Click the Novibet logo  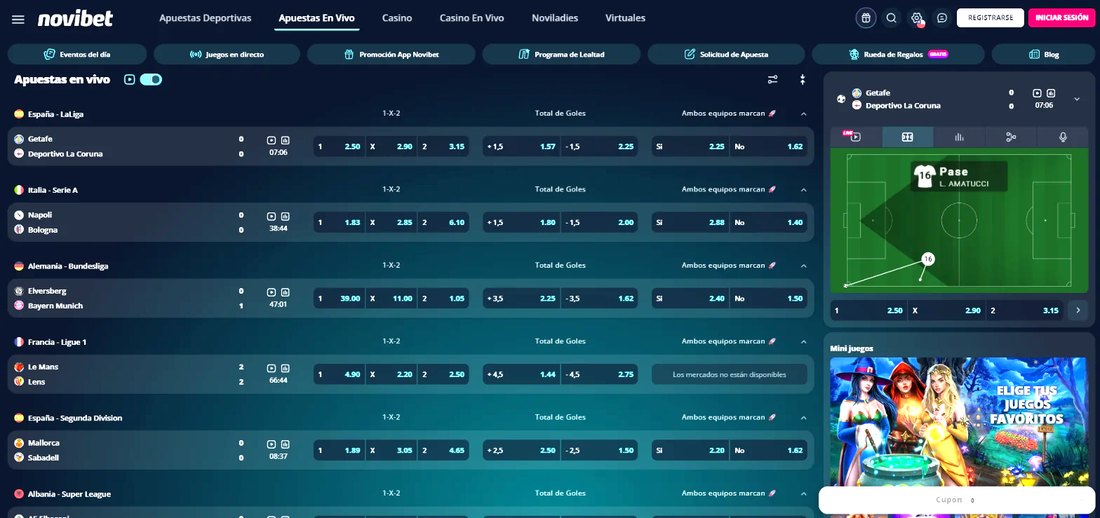[75, 19]
